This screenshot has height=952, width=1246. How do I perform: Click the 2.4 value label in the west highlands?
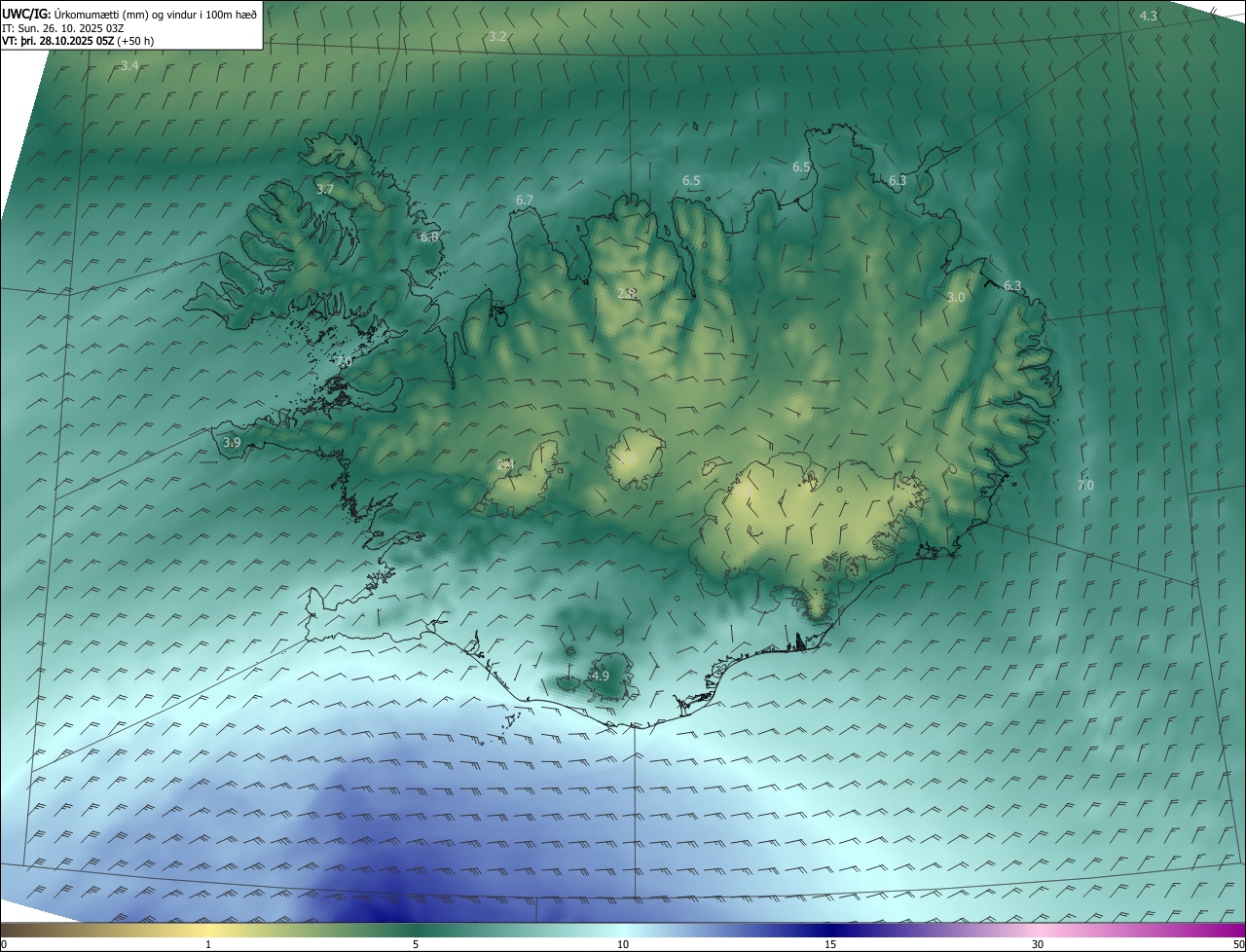[x=504, y=464]
